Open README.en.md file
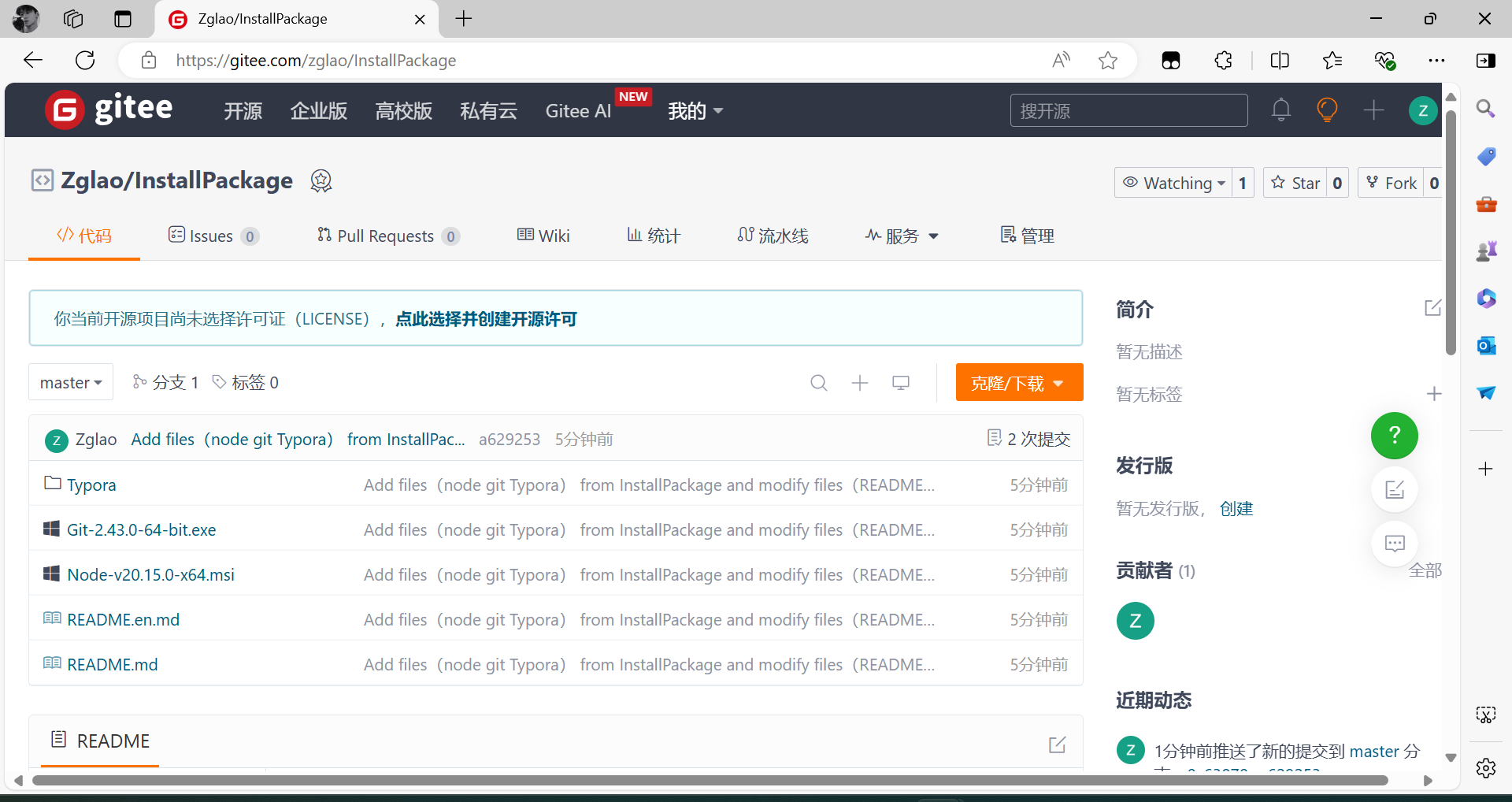1512x802 pixels. coord(124,620)
